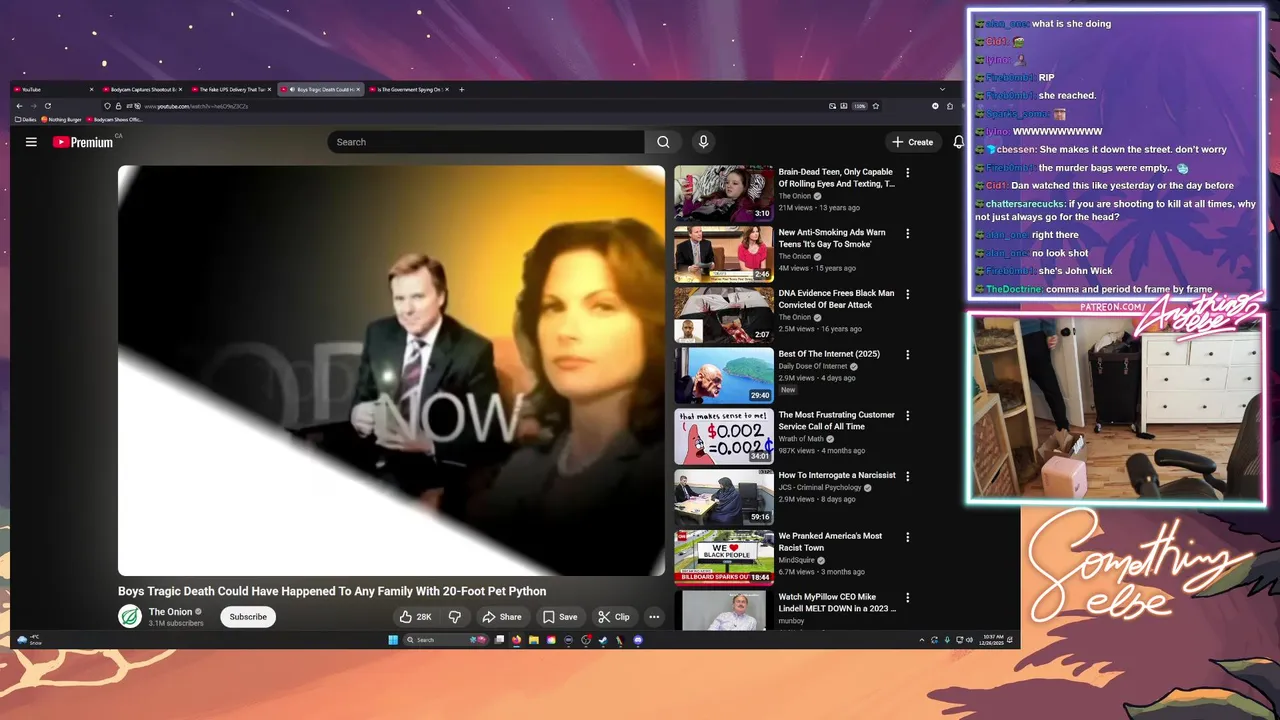Image resolution: width=1280 pixels, height=720 pixels.
Task: Open 'We Pranked America's Most Racist Town' thumbnail
Action: 724,557
